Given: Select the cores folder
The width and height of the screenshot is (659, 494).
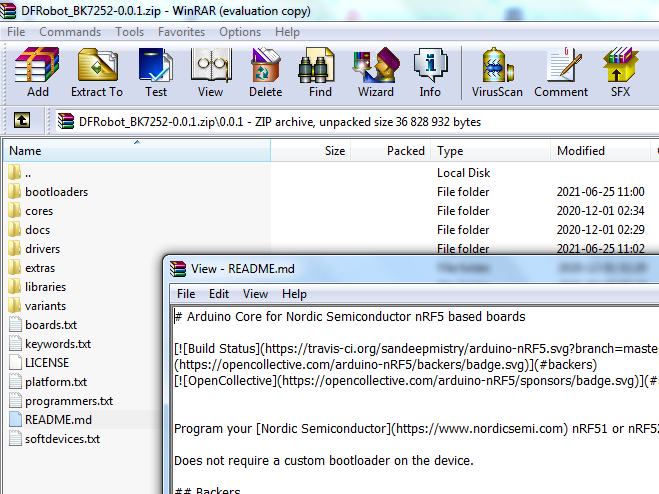Looking at the screenshot, I should coord(31,211).
